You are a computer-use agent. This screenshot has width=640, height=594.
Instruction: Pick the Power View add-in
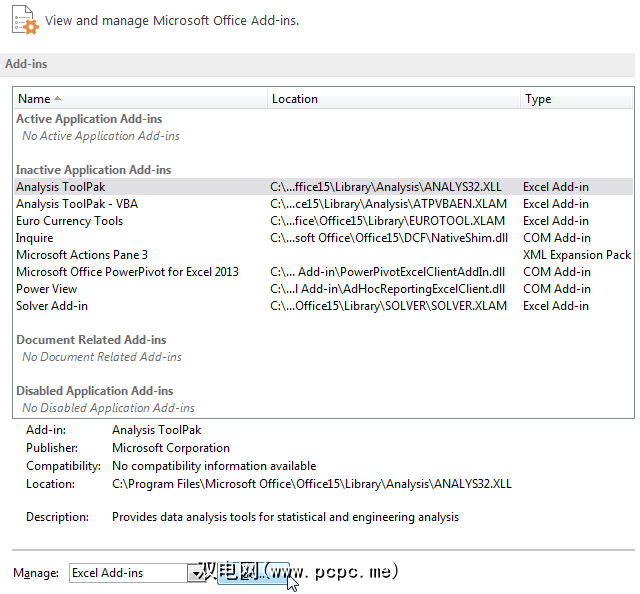click(46, 289)
